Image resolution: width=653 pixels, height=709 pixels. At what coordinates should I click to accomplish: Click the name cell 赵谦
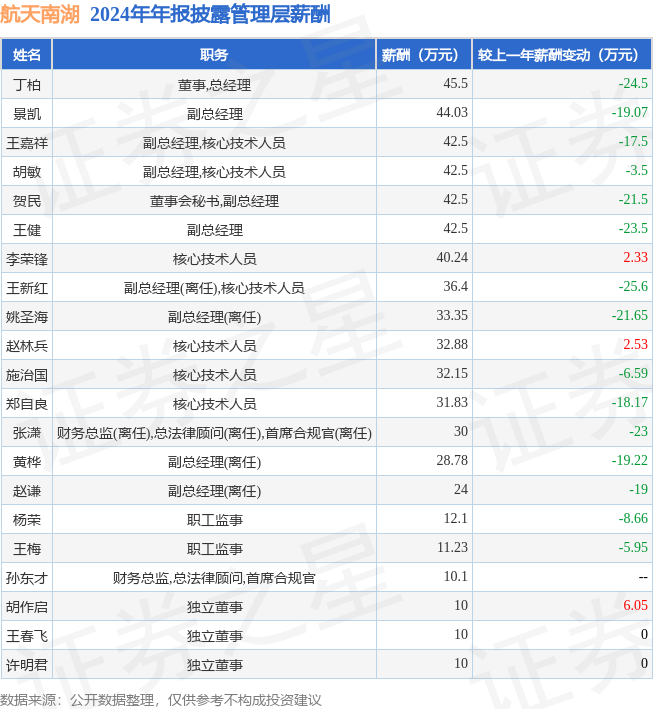click(27, 491)
